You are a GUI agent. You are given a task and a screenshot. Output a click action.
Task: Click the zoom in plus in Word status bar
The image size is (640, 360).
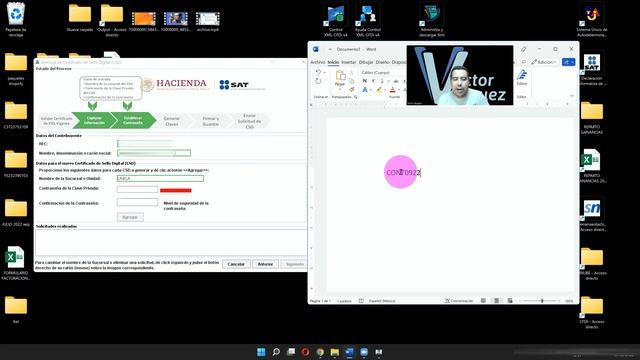pos(559,301)
